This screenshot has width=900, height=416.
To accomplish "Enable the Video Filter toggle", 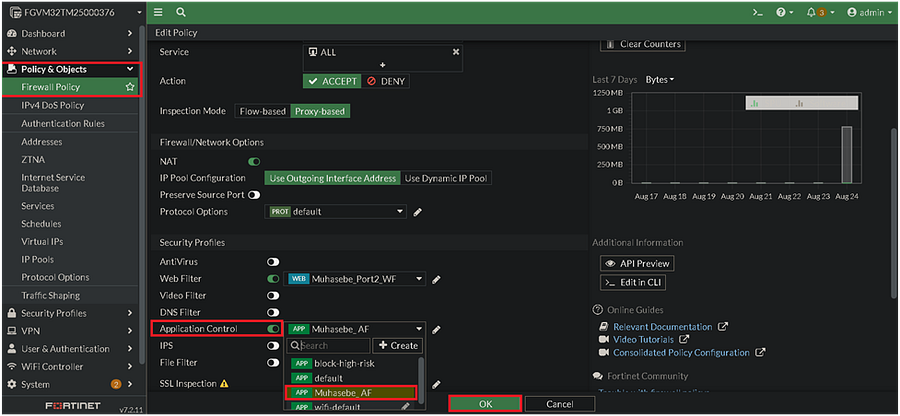I will pos(273,296).
